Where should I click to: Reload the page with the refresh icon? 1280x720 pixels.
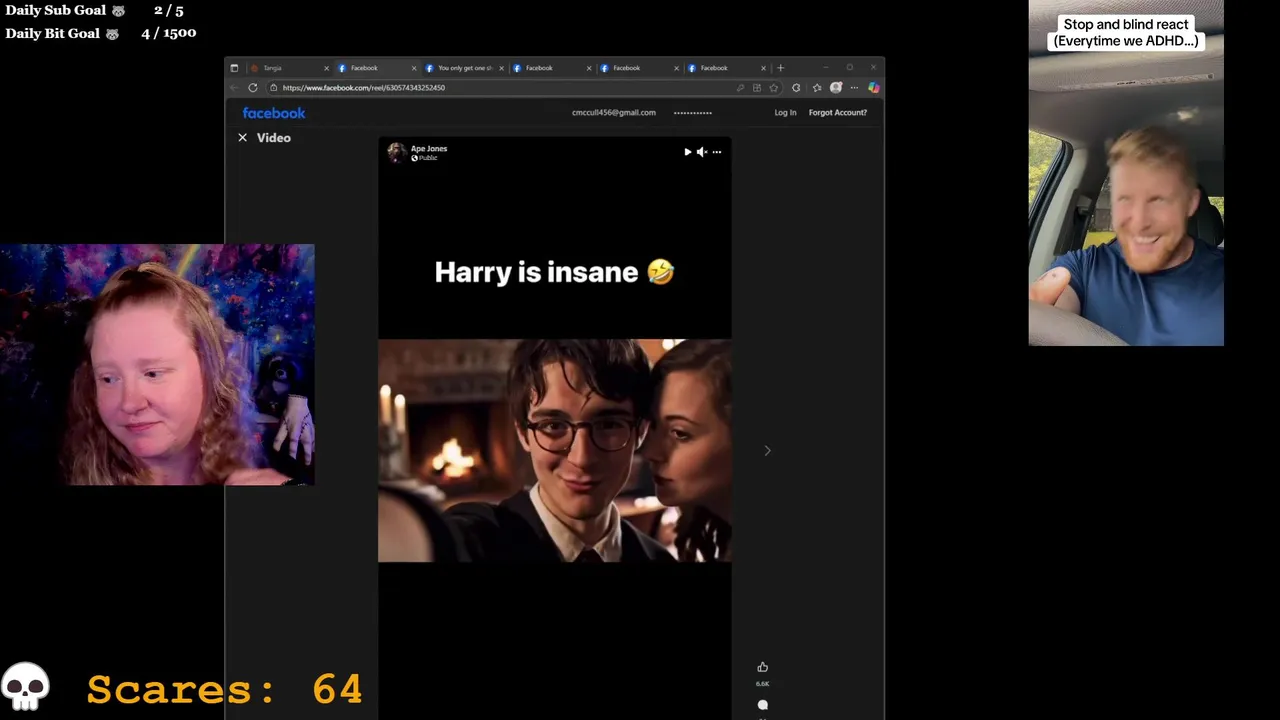(x=253, y=88)
